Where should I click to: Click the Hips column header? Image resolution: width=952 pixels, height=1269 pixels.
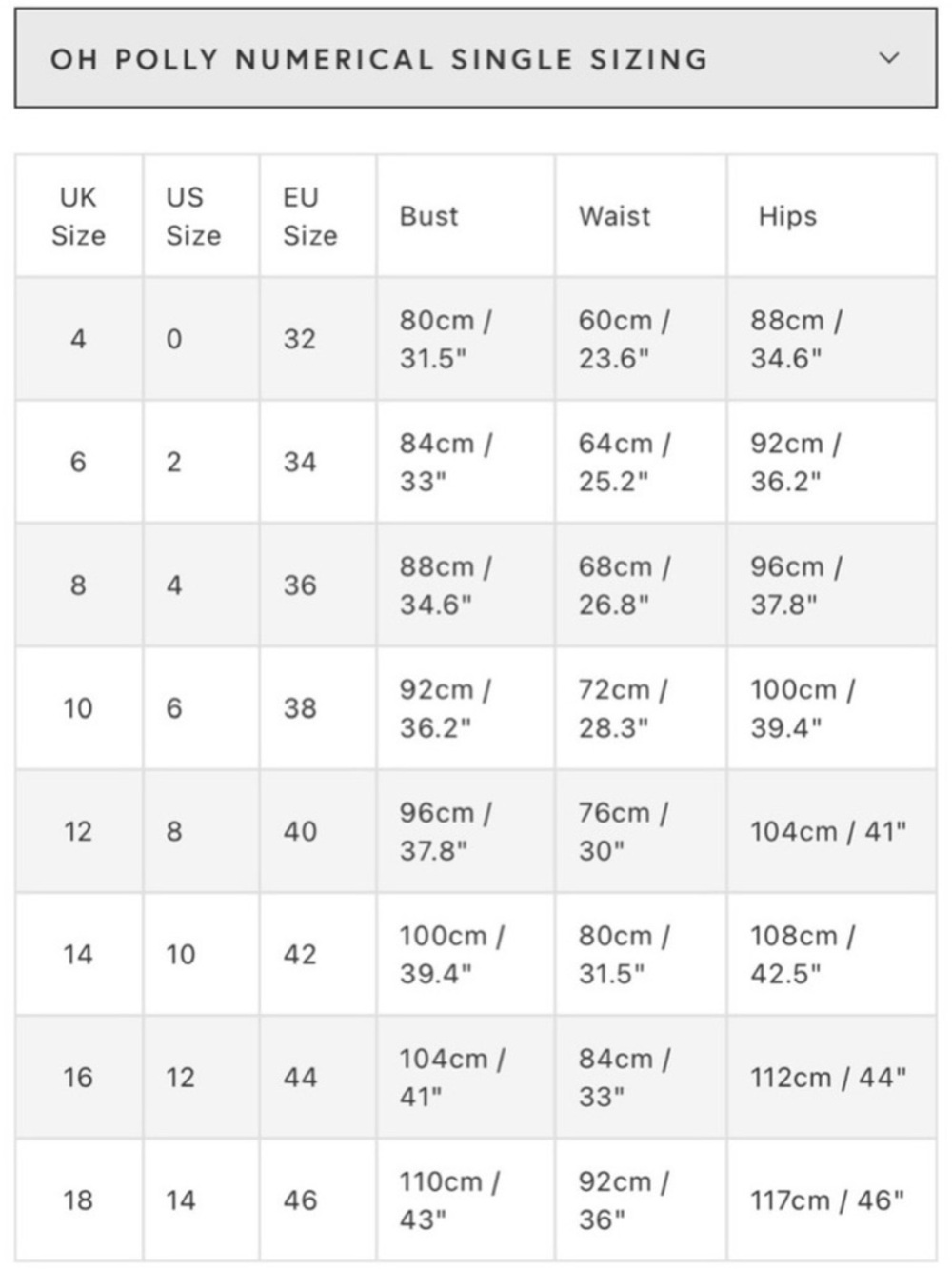pyautogui.click(x=832, y=216)
